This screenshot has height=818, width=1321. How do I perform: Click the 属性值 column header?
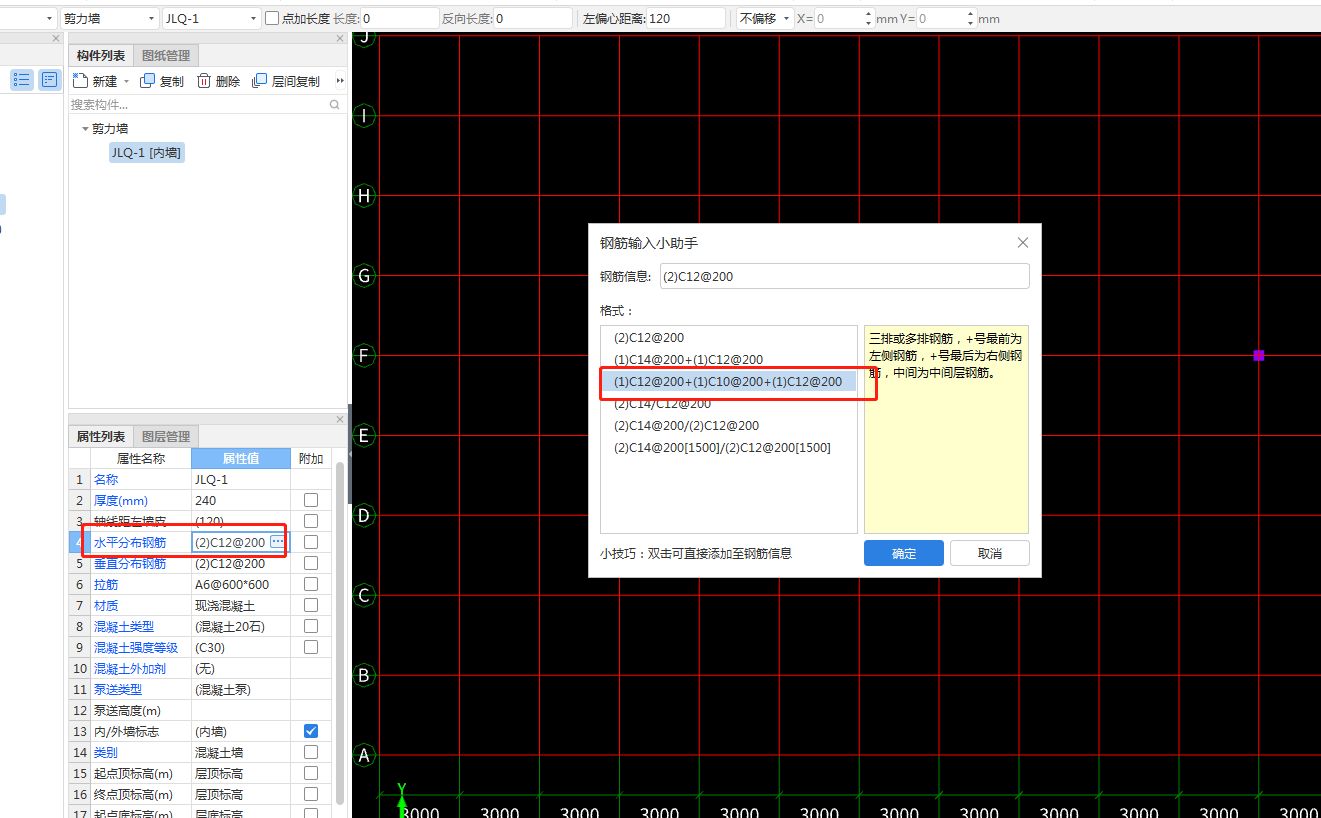click(241, 458)
